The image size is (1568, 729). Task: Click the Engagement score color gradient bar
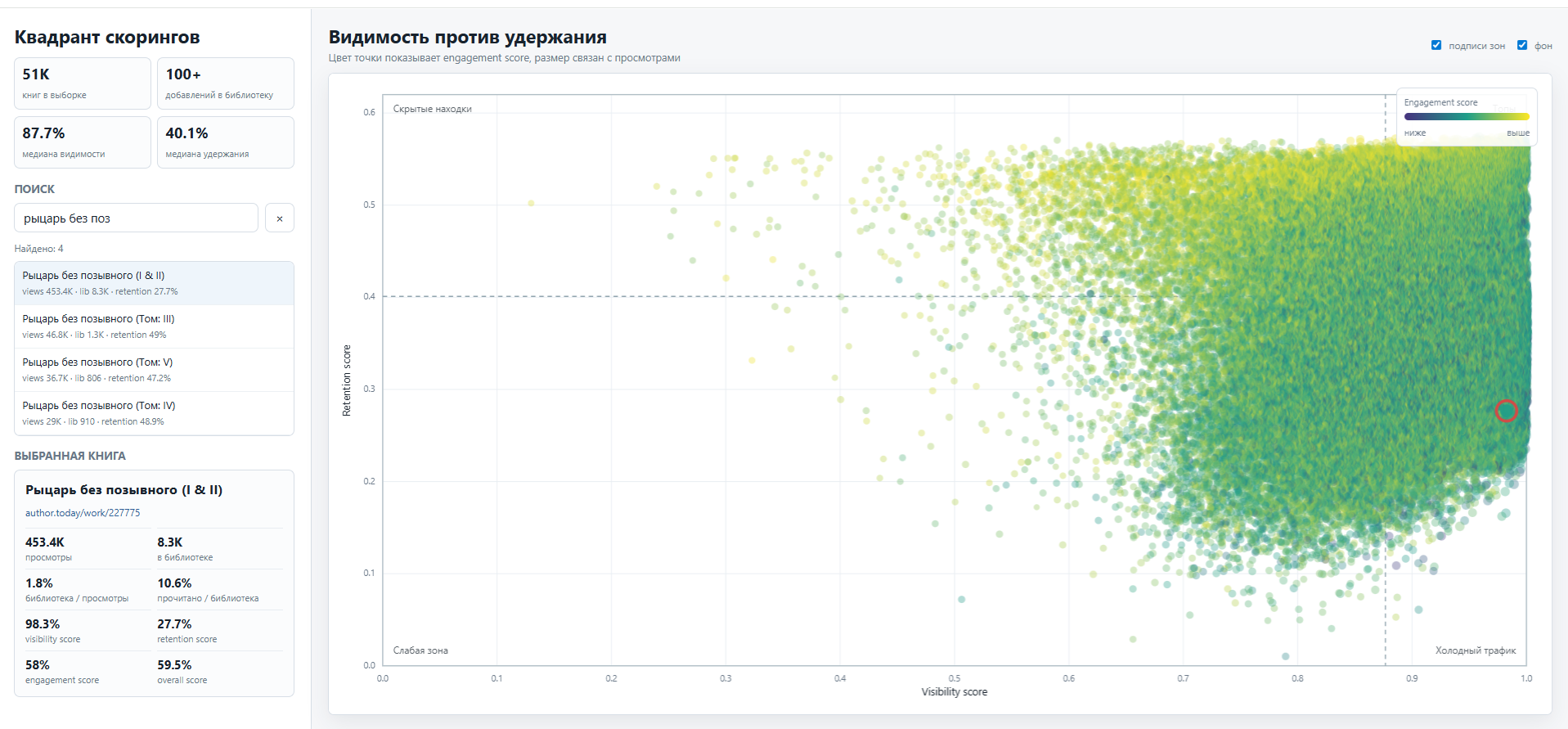pyautogui.click(x=1467, y=117)
